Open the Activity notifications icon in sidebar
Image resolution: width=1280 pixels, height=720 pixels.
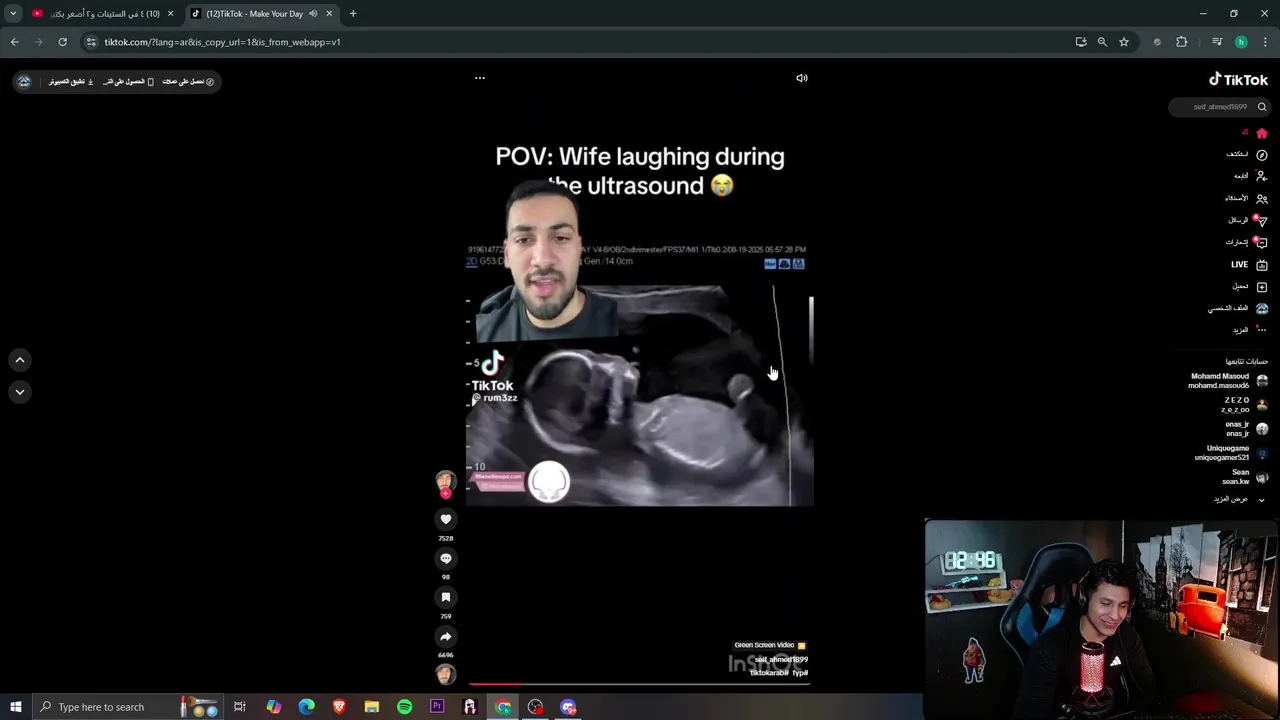click(1262, 242)
